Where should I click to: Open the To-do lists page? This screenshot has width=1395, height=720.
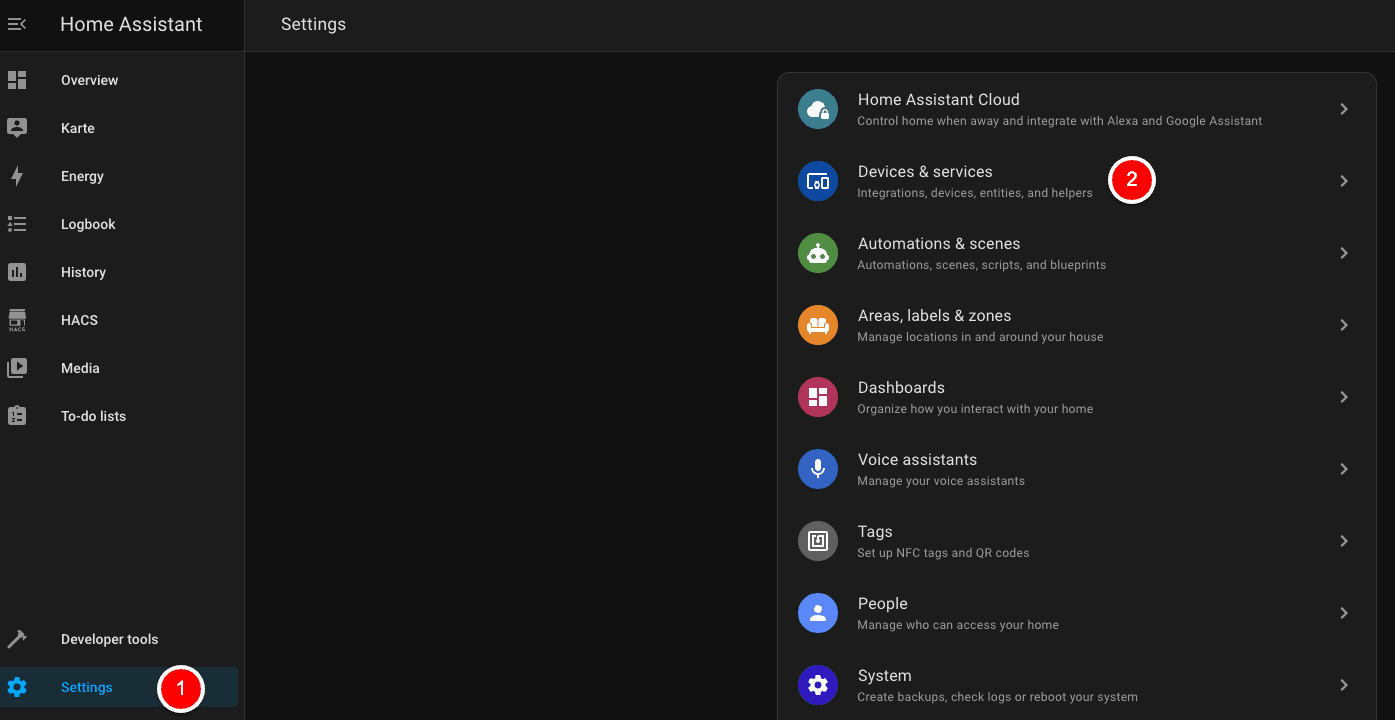(x=93, y=416)
